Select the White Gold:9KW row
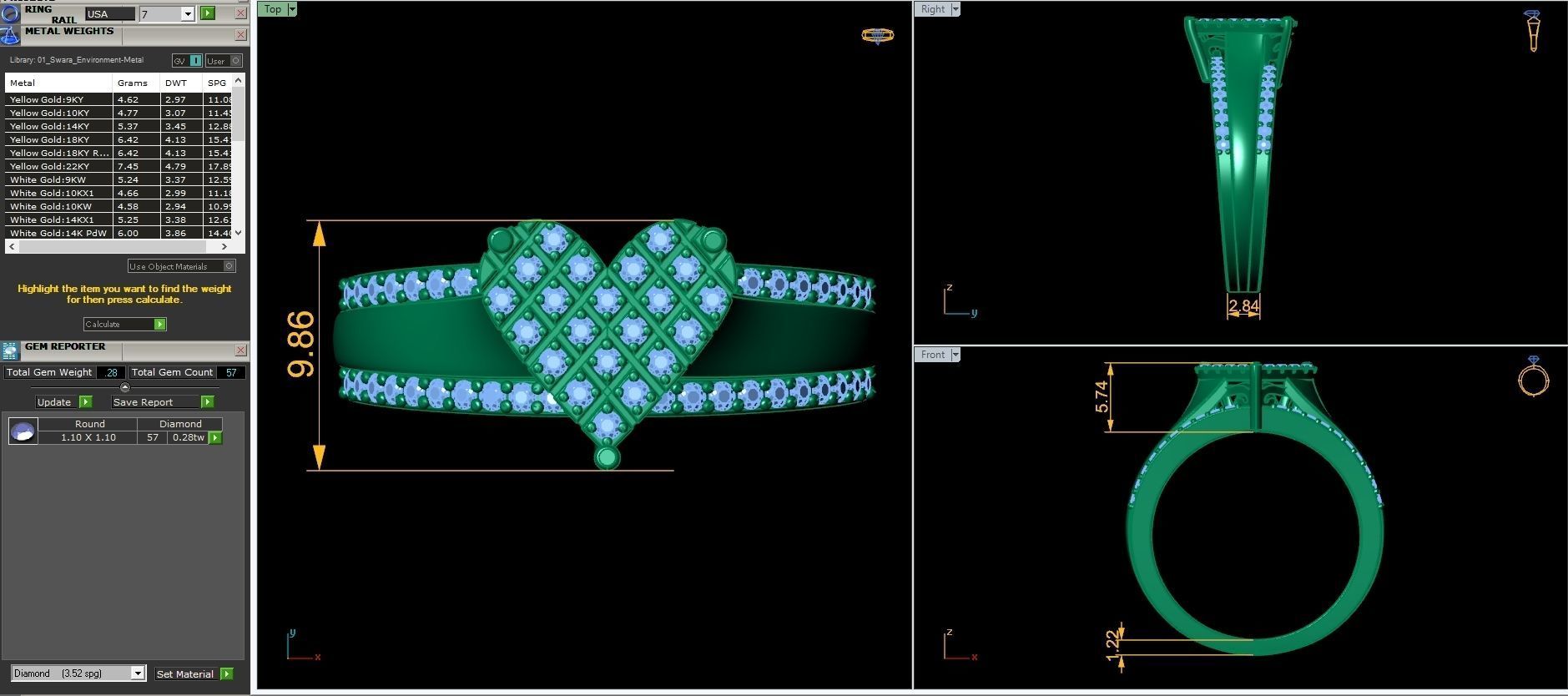The image size is (1568, 696). (x=118, y=179)
